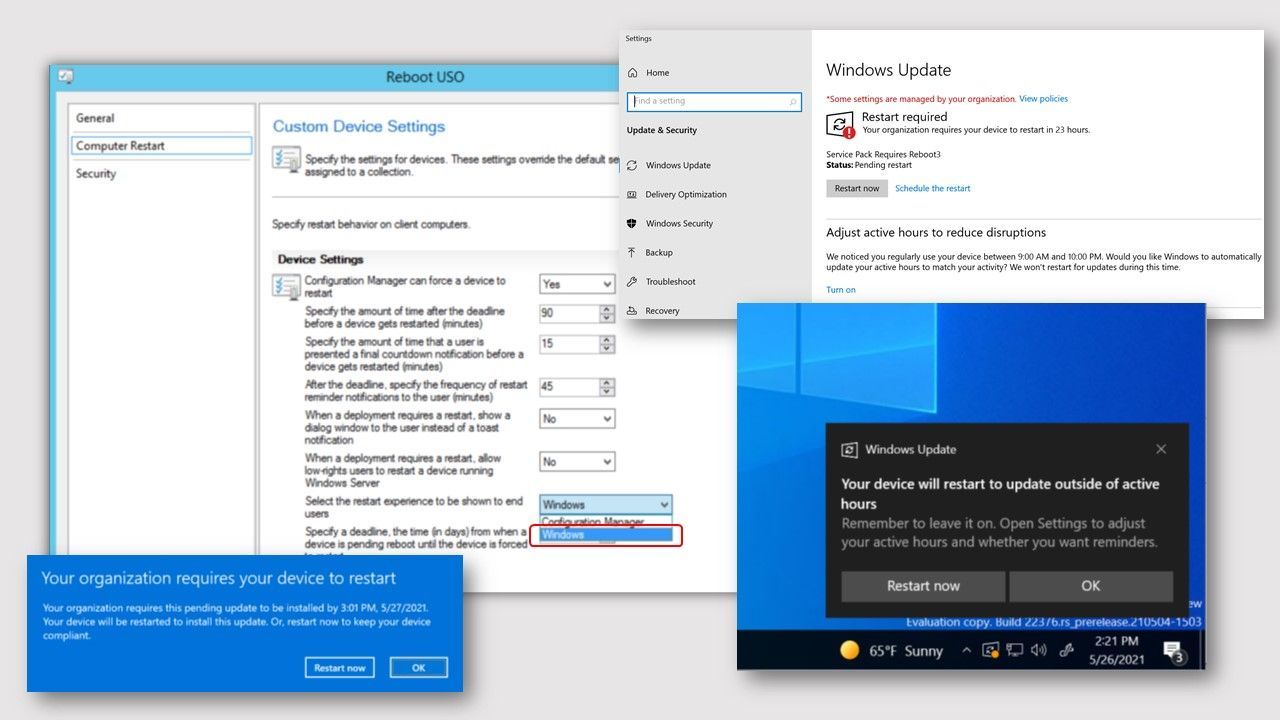The height and width of the screenshot is (720, 1280).
Task: Open the Backup arrow icon in sidebar
Action: tap(632, 252)
